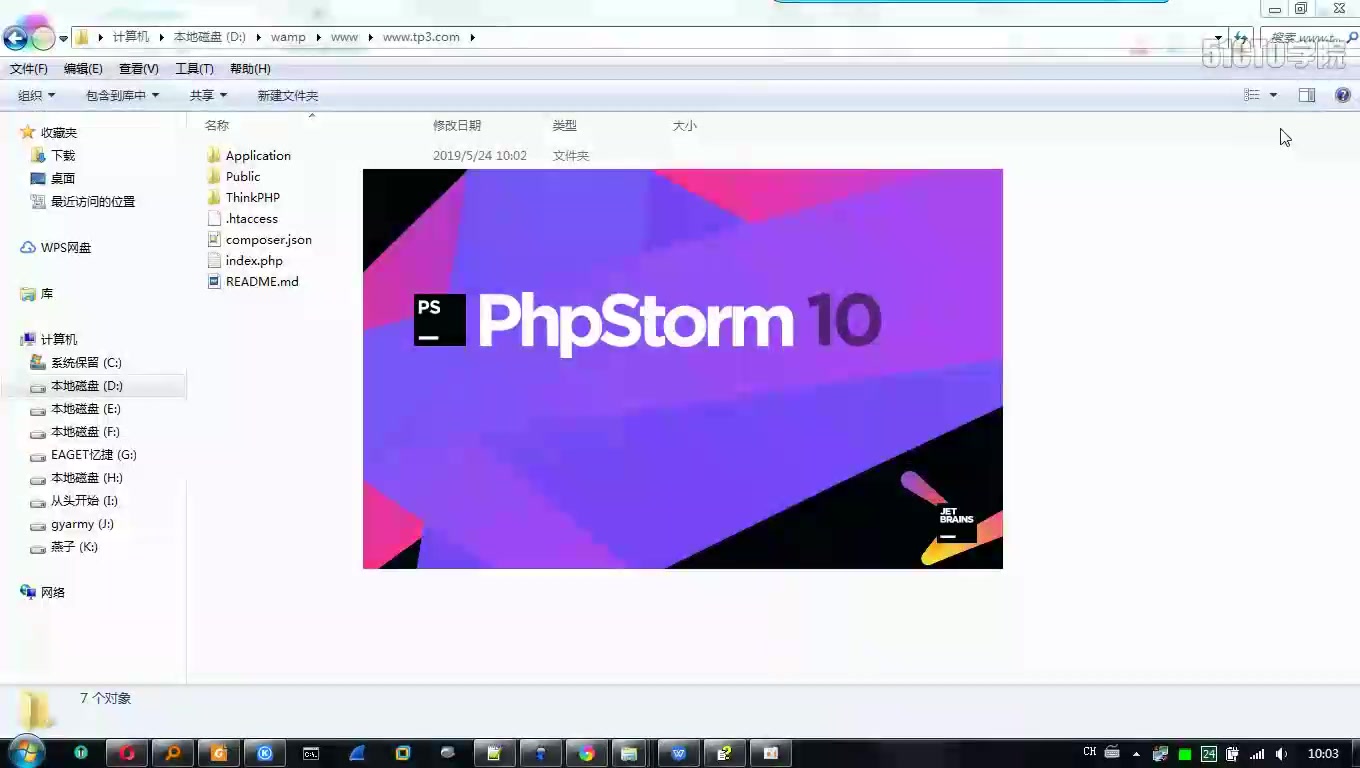Screen dimensions: 1360x768
Task: Go back using the Explorer back arrow
Action: 15,38
